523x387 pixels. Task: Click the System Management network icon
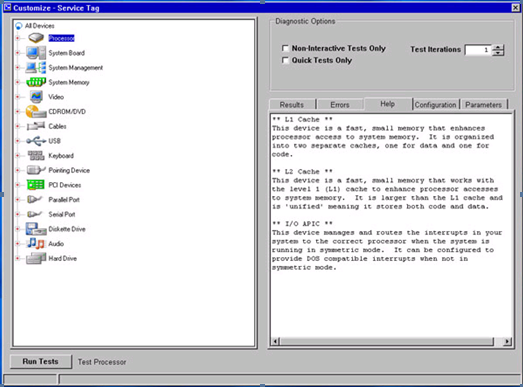click(36, 67)
